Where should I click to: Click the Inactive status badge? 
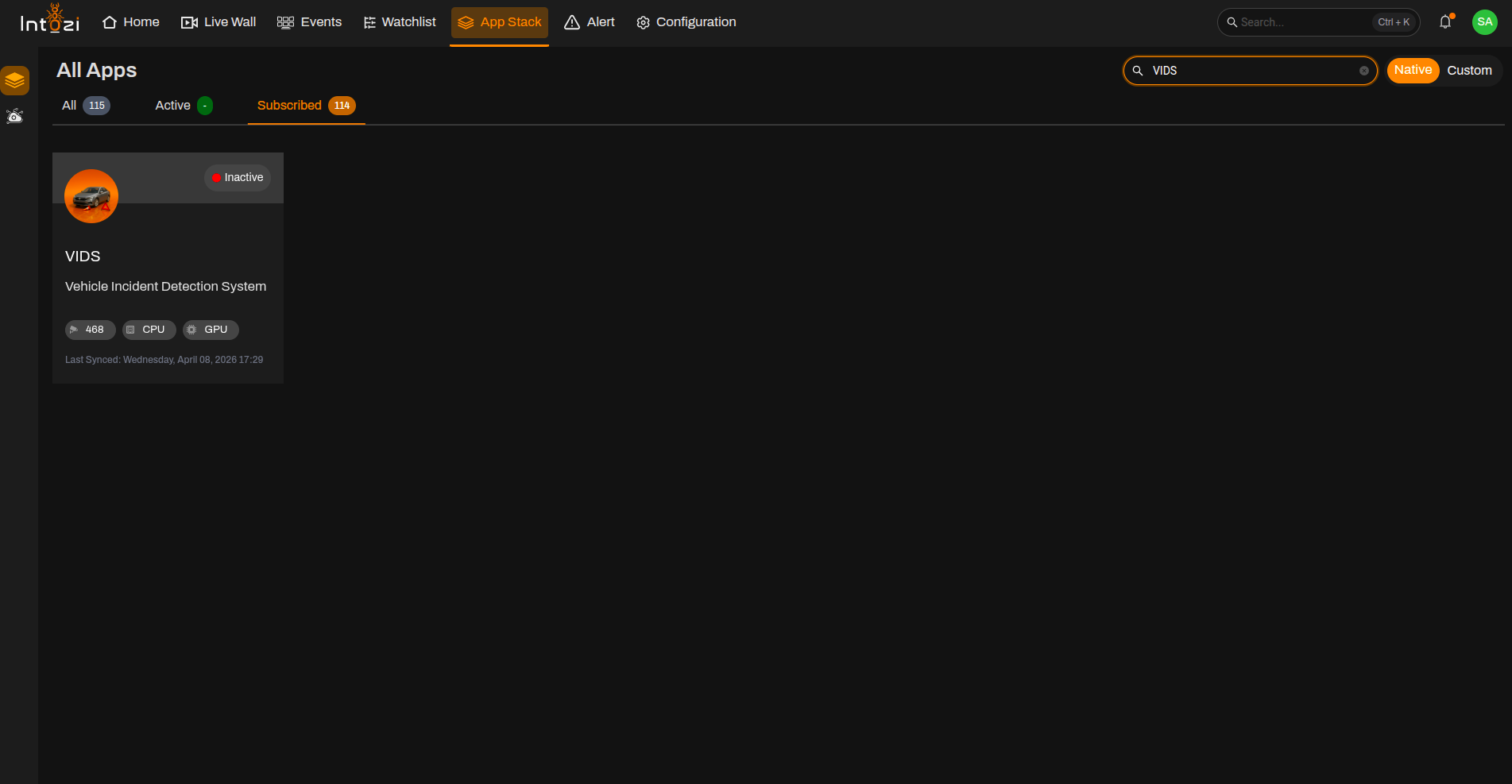(238, 178)
